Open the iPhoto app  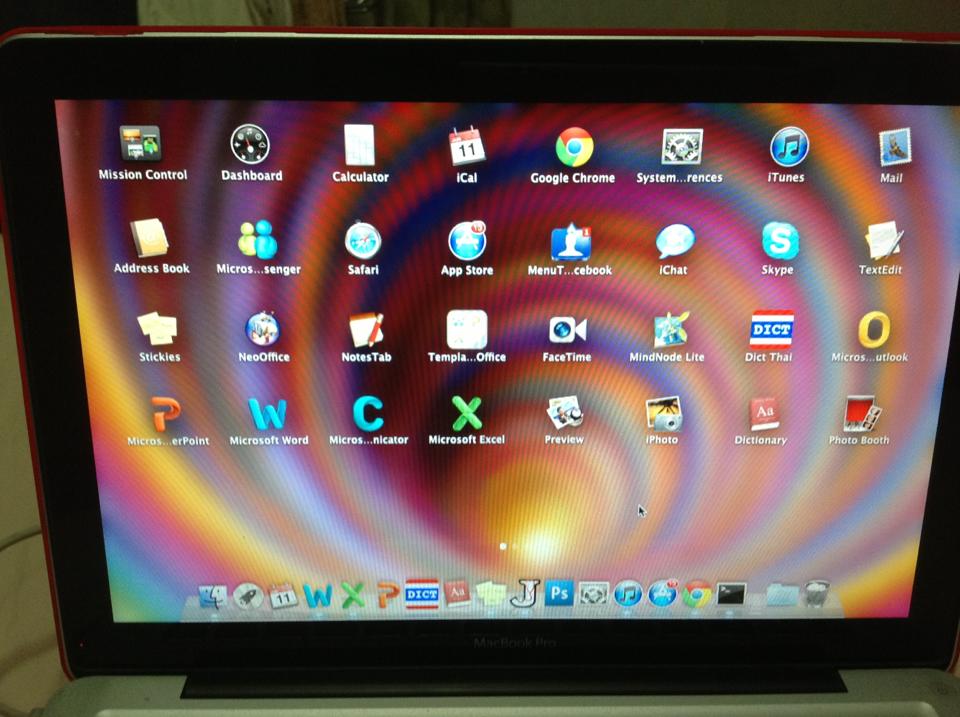click(663, 412)
